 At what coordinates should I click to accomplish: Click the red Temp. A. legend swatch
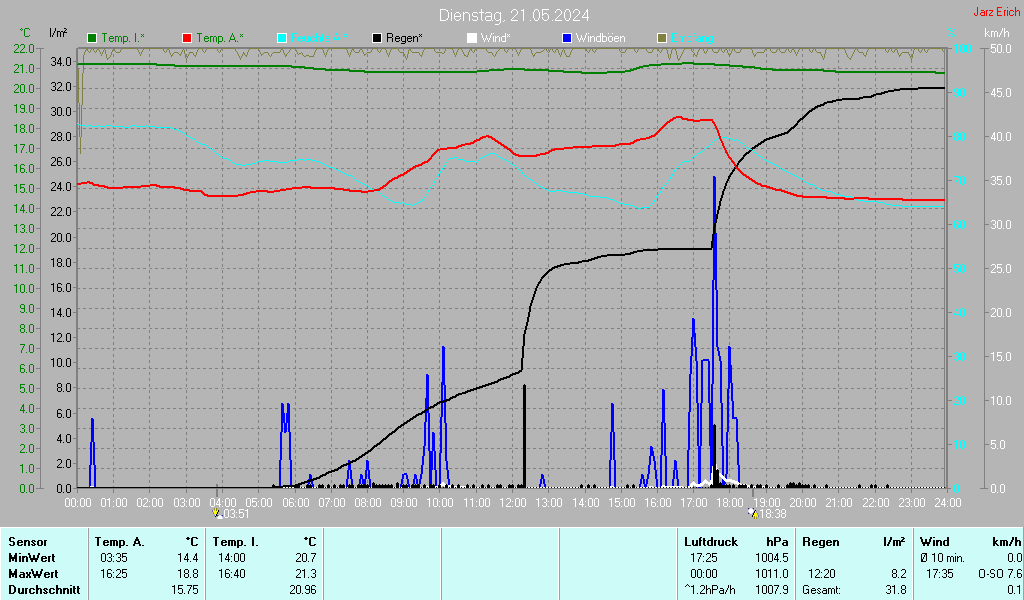coord(187,39)
